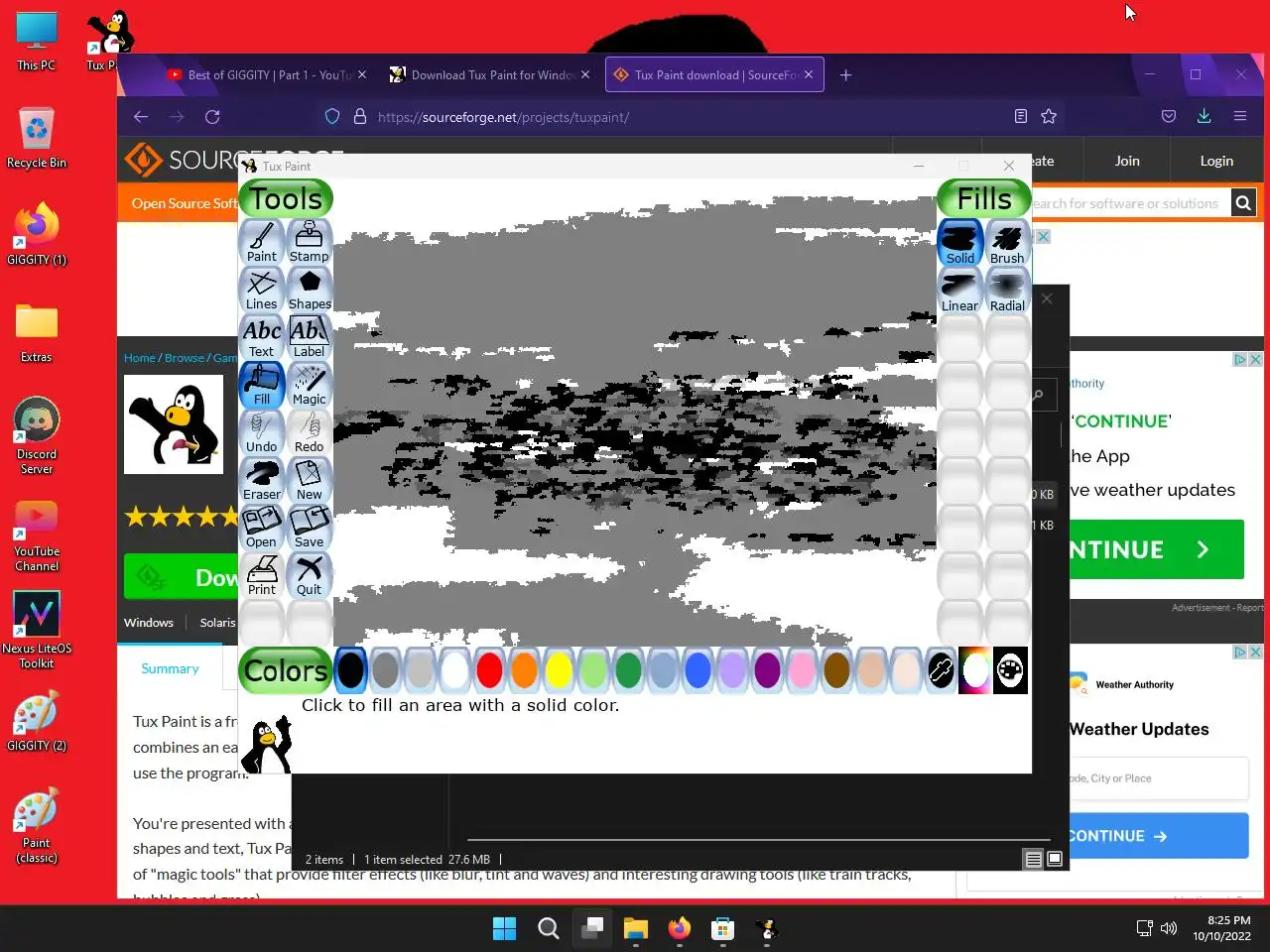Pick the orange color swatch
Viewport: 1270px width, 952px height.
point(524,670)
